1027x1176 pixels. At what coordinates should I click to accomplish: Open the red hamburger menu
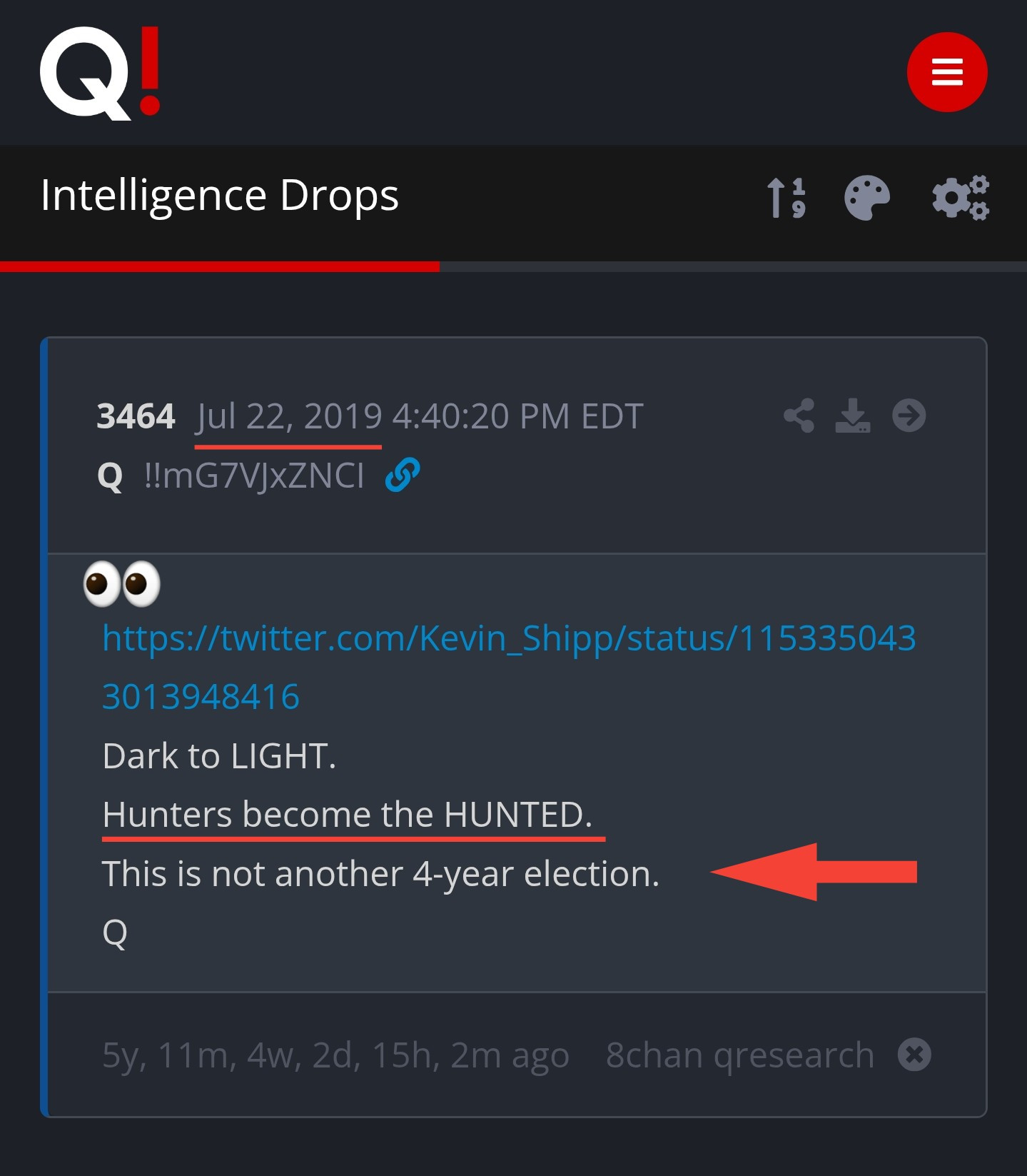coord(946,72)
